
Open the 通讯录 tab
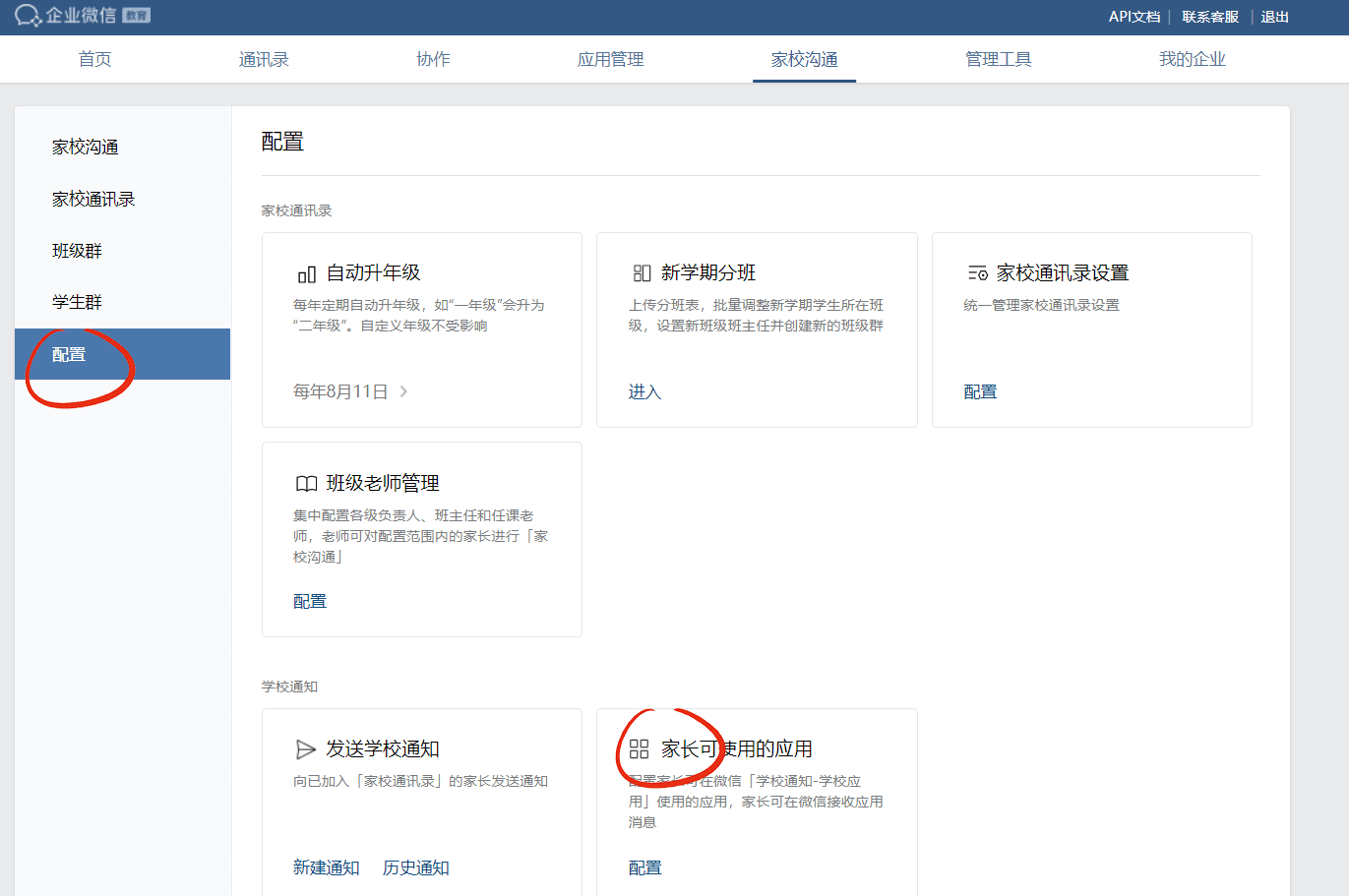tap(264, 59)
